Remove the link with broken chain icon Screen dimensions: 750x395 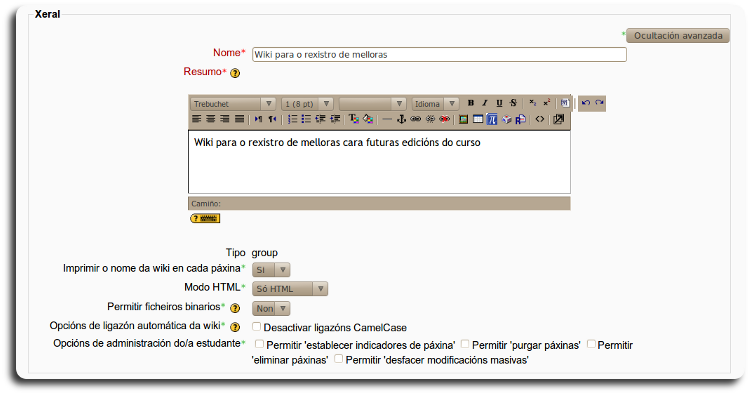tap(430, 119)
